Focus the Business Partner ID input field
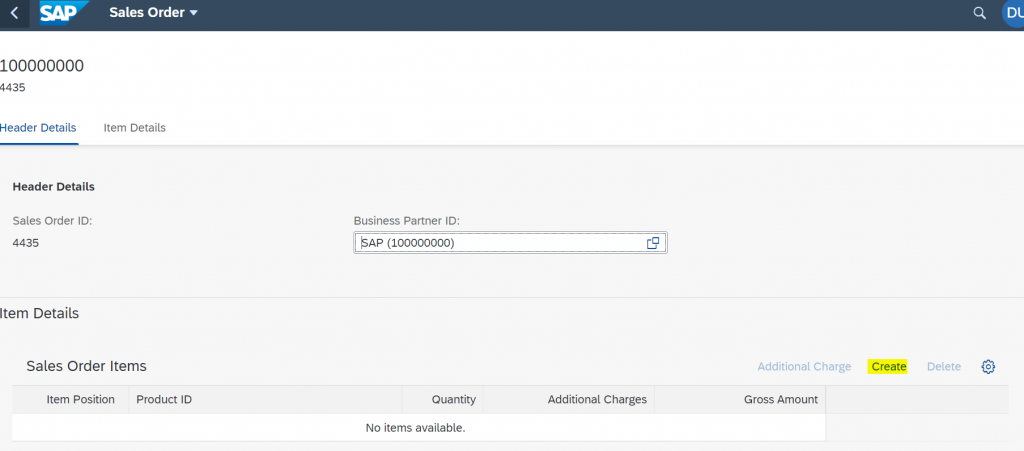Image resolution: width=1024 pixels, height=451 pixels. coord(510,243)
